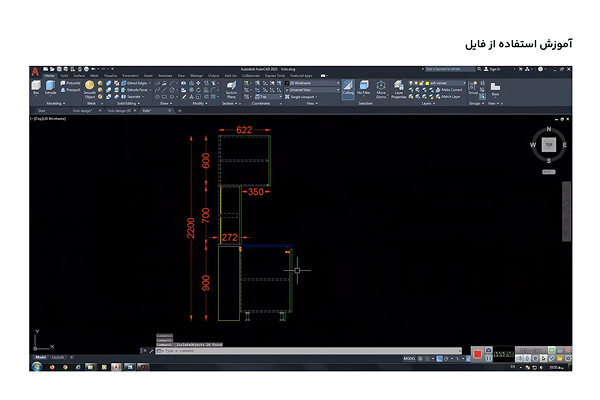Viewport: 600px width, 400px height.
Task: Click the AutoCAD icon in the taskbar
Action: [116, 367]
